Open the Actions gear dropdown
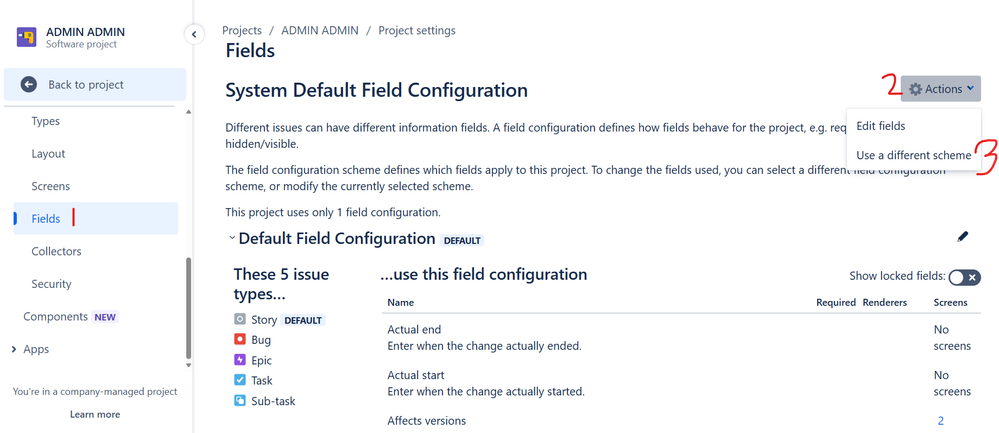This screenshot has width=999, height=433. [940, 89]
